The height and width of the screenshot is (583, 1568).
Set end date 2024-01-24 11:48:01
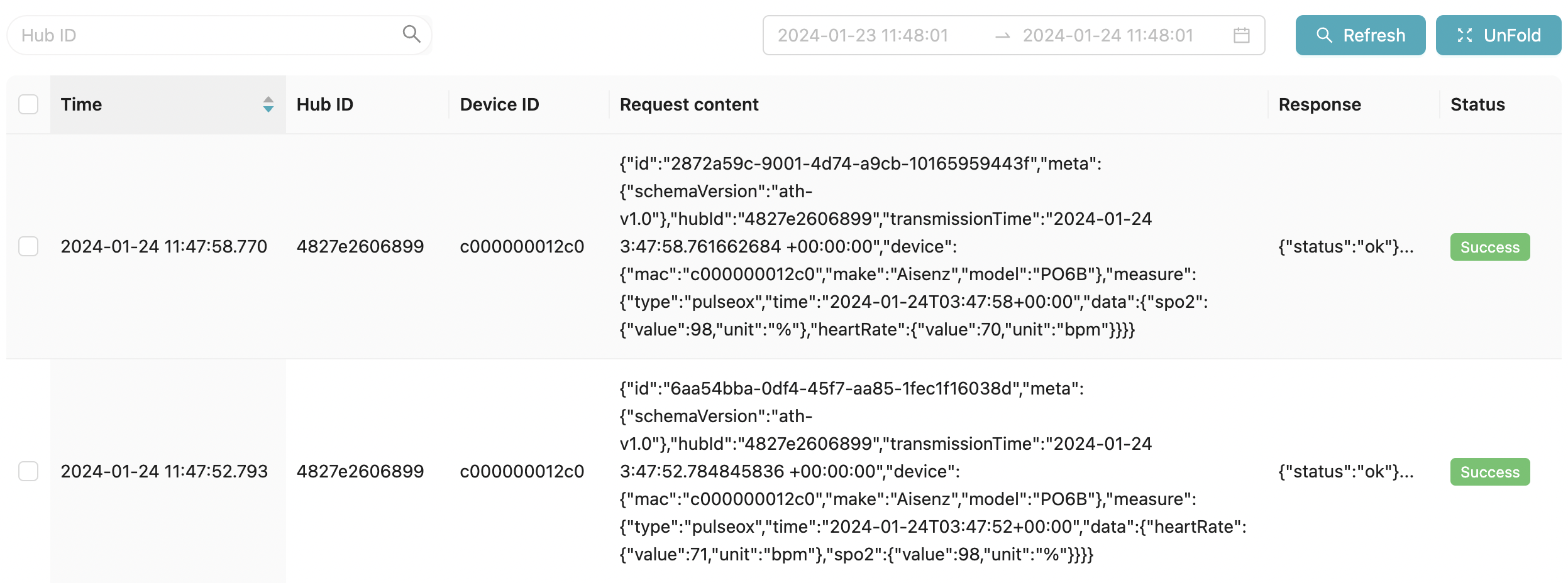tap(1108, 35)
